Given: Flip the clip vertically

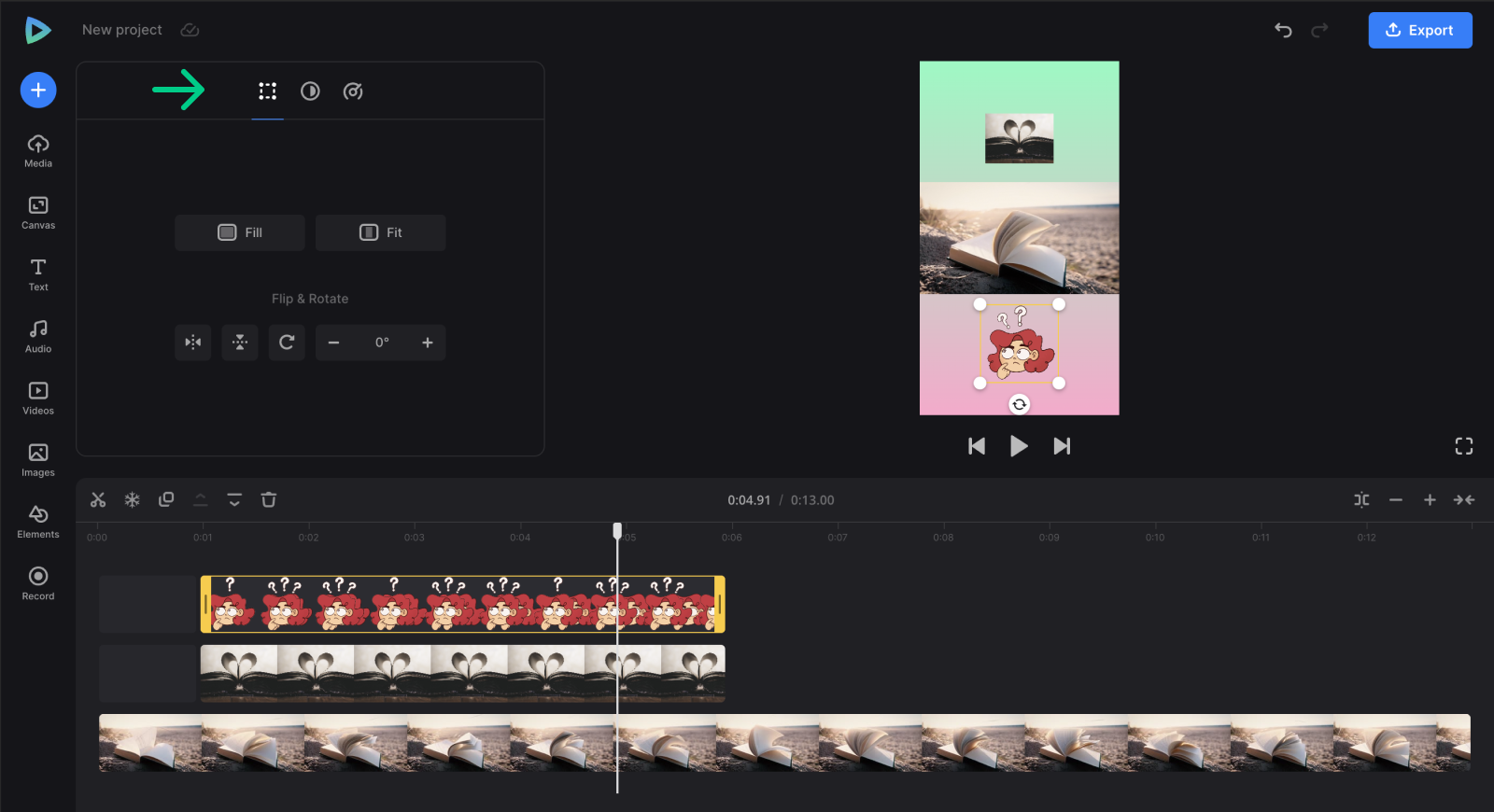Looking at the screenshot, I should pos(240,343).
